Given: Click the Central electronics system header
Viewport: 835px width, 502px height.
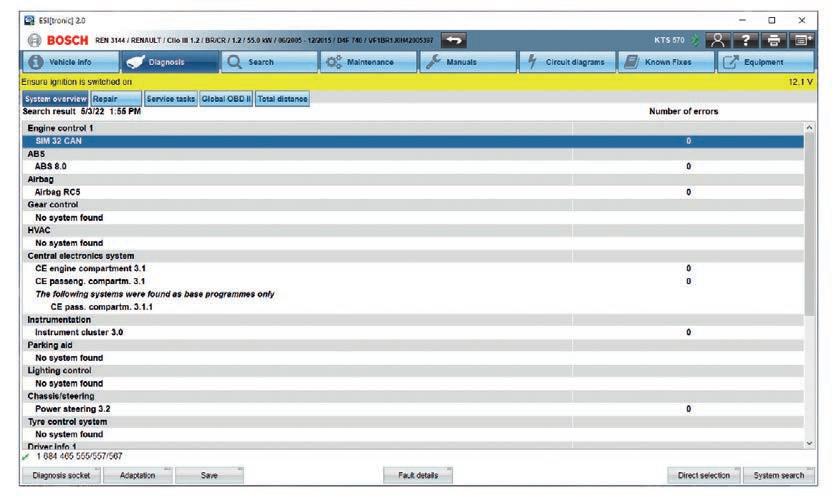Looking at the screenshot, I should click(x=413, y=256).
